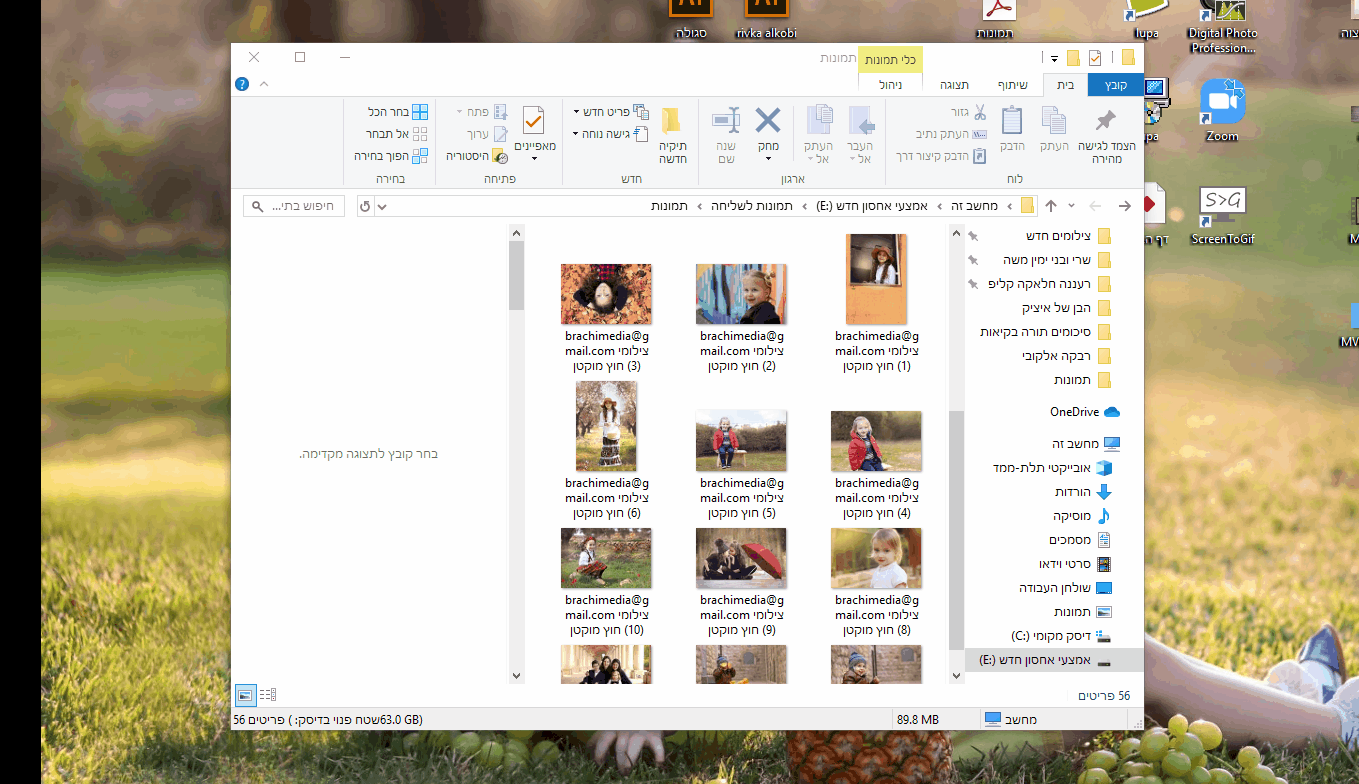Open OneDrive in the navigation pane

(x=1084, y=412)
